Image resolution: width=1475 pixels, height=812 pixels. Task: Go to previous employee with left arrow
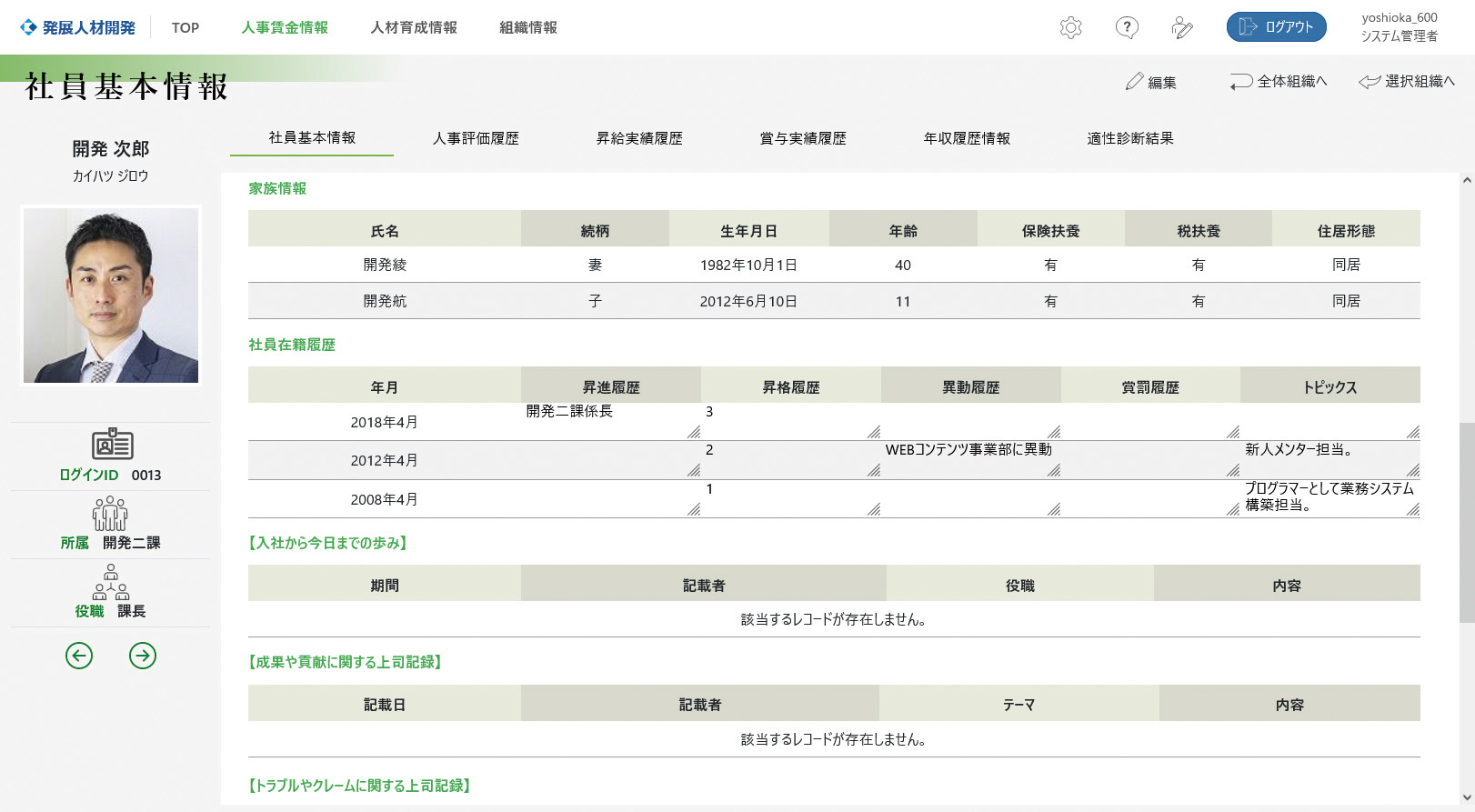(79, 656)
